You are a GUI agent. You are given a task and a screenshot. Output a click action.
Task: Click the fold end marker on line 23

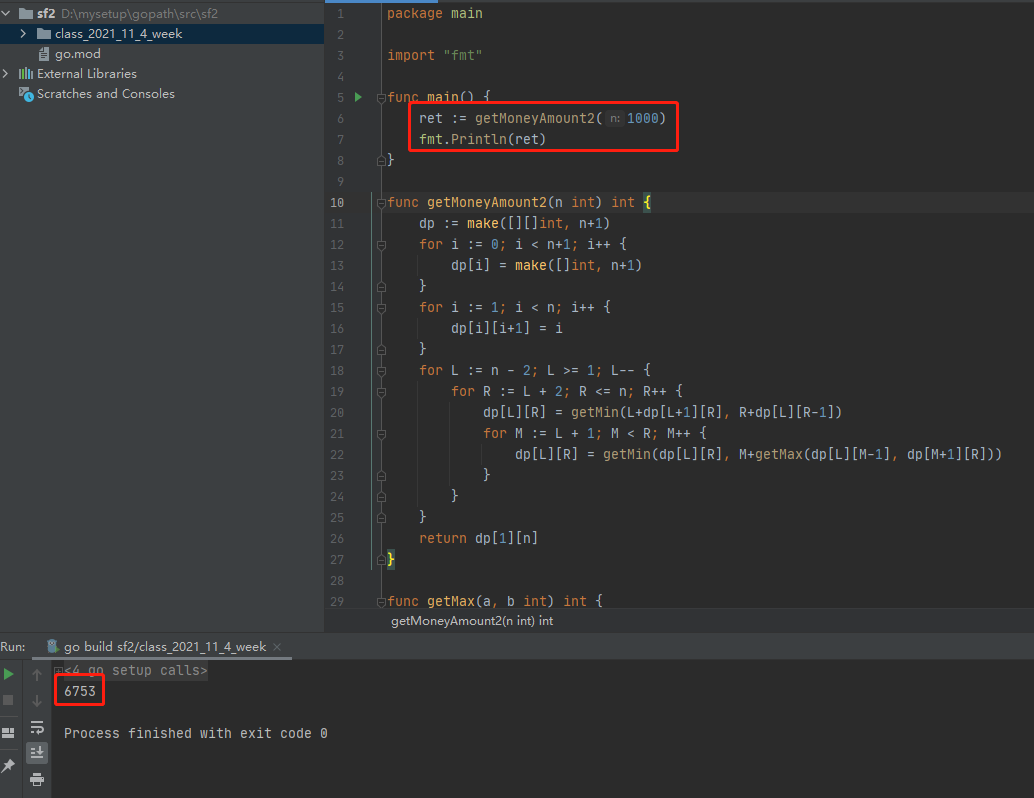click(381, 476)
